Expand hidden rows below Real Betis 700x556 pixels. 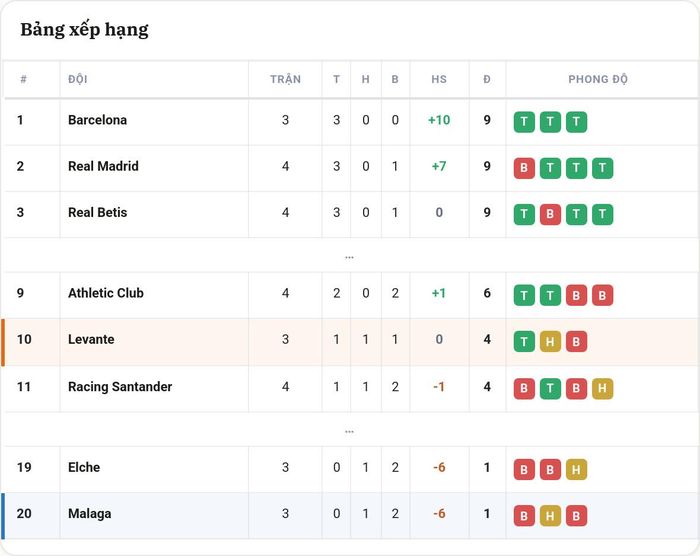coord(349,257)
